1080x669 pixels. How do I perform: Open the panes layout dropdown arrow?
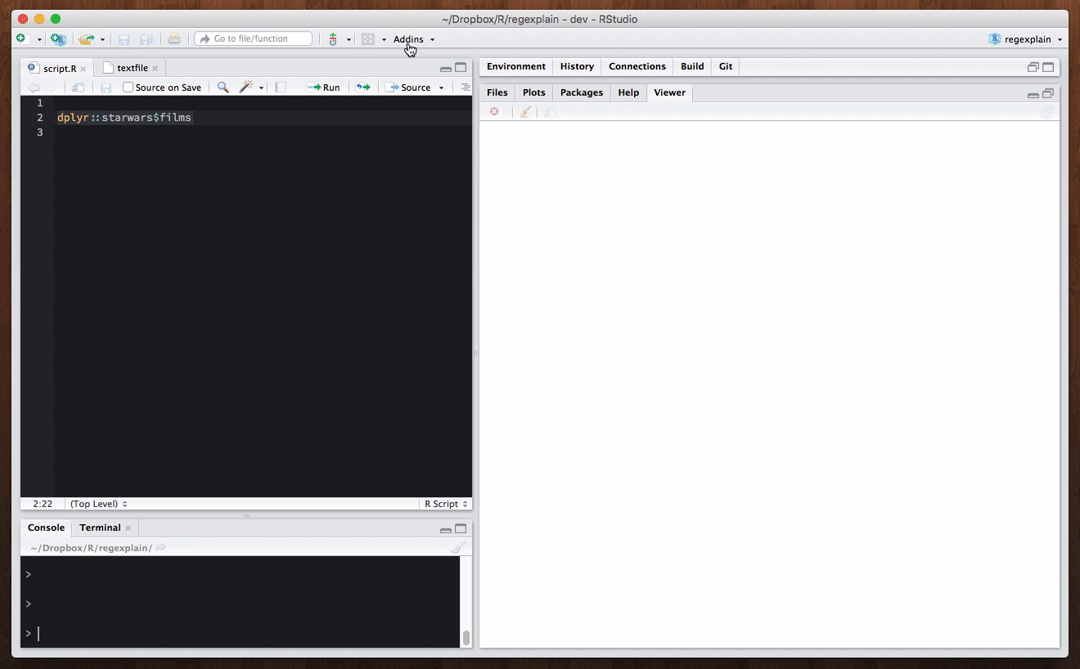coord(384,39)
